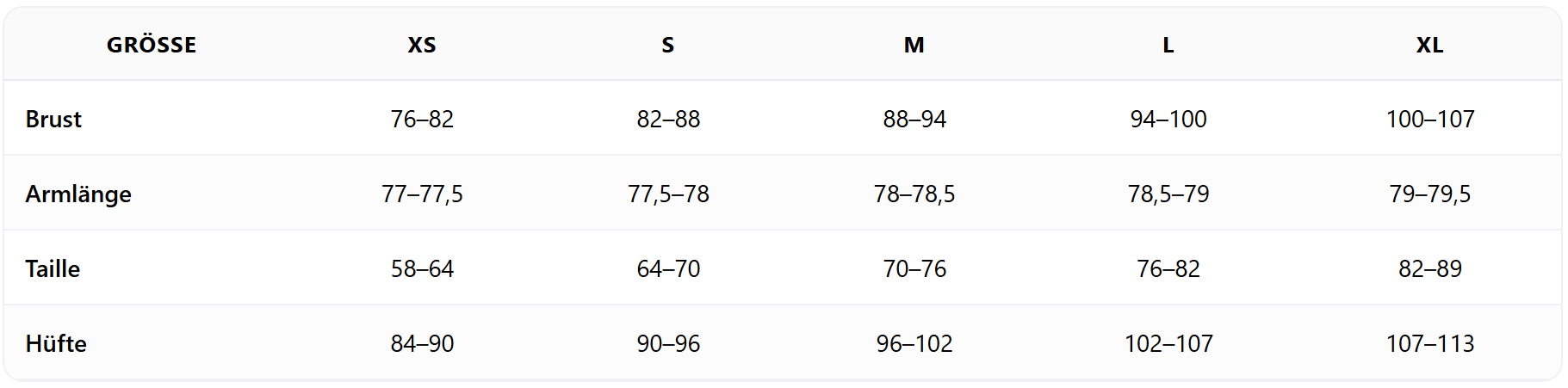Screen dimensions: 1568x388
Task: Select Brust XL cell 100–107
Action: [1430, 119]
